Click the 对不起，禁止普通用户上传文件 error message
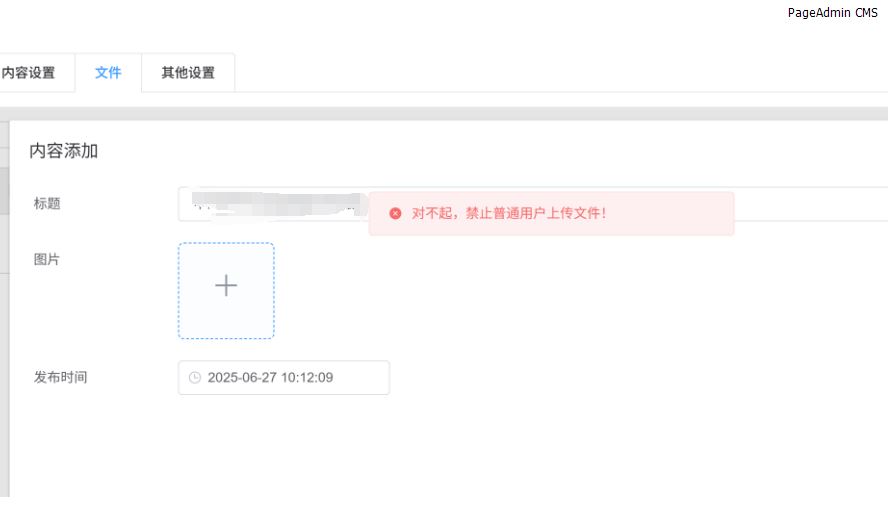The image size is (888, 520). 509,213
